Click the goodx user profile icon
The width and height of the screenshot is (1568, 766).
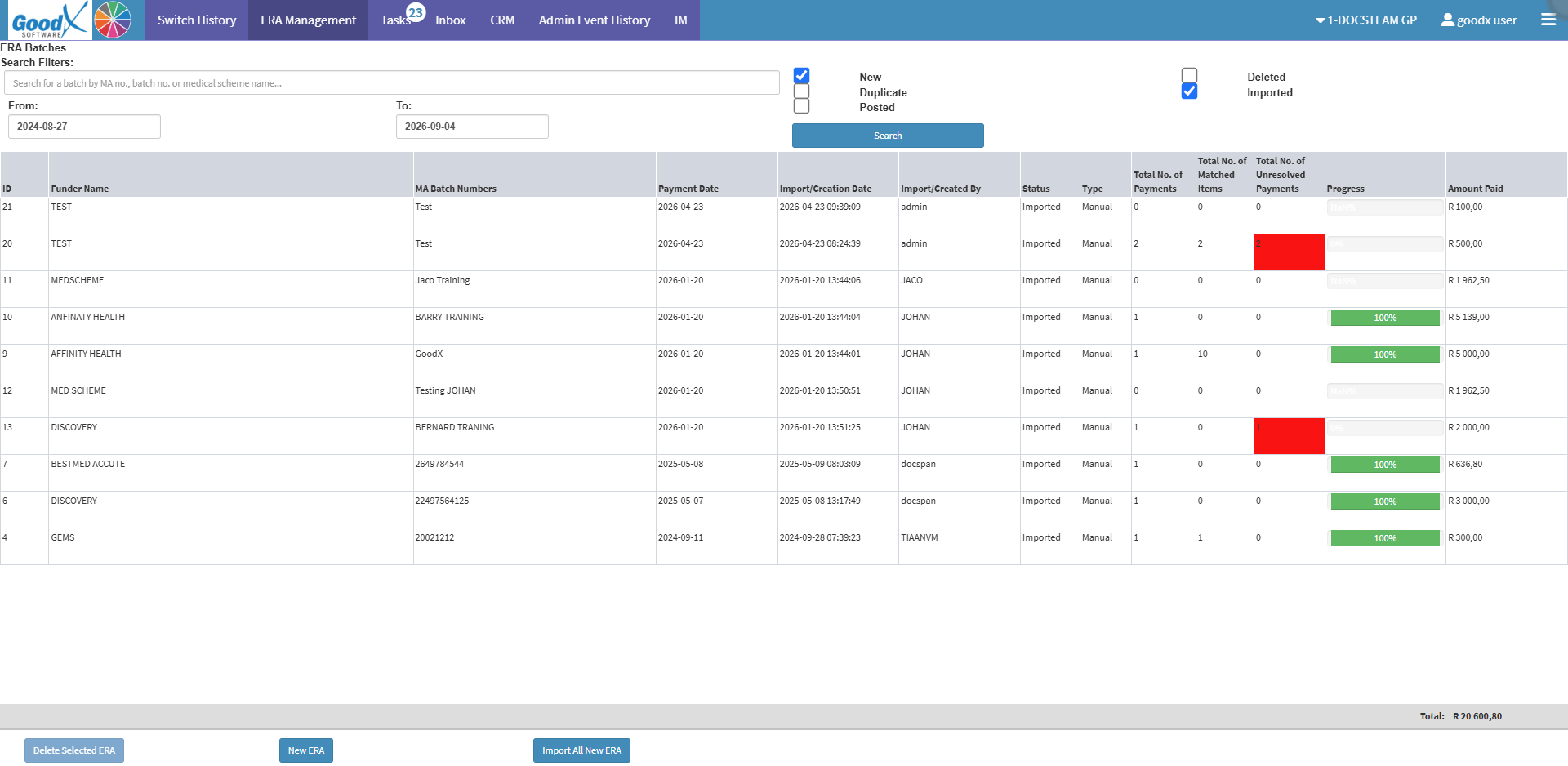tap(1448, 20)
